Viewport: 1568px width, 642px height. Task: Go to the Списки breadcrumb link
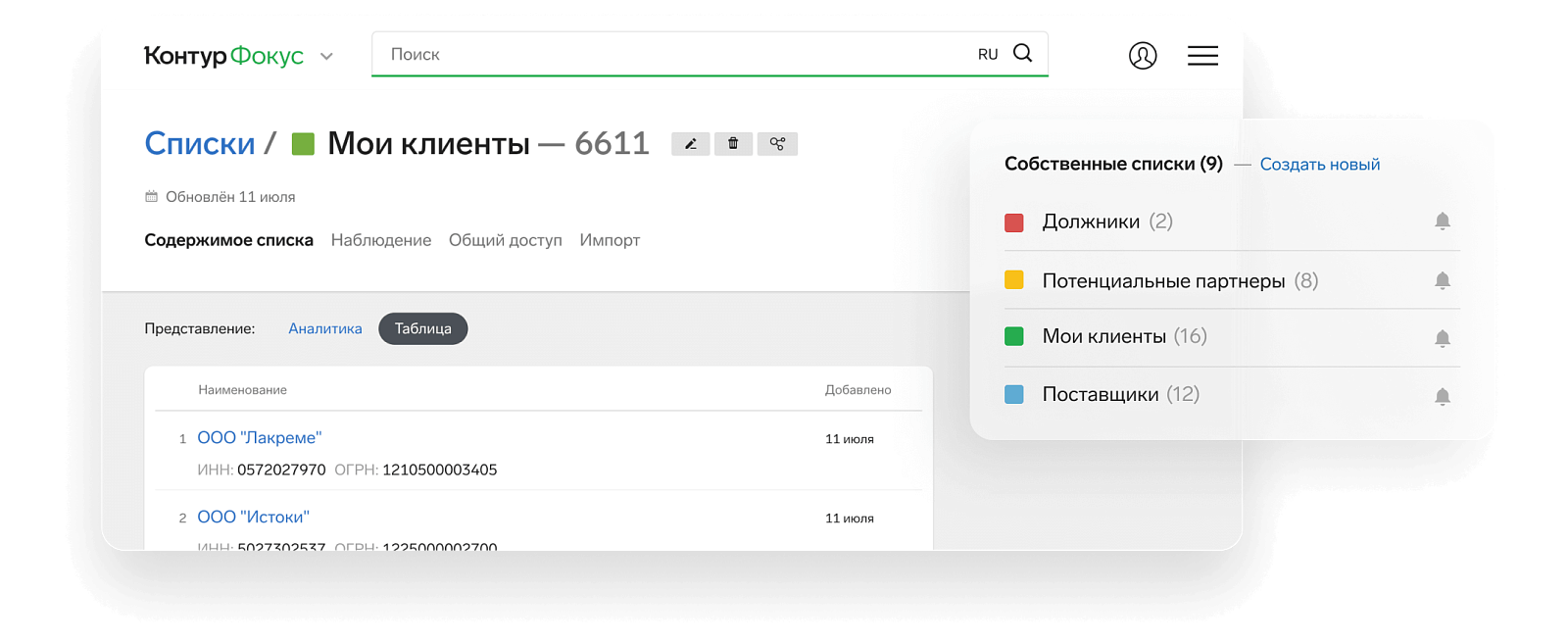(200, 144)
